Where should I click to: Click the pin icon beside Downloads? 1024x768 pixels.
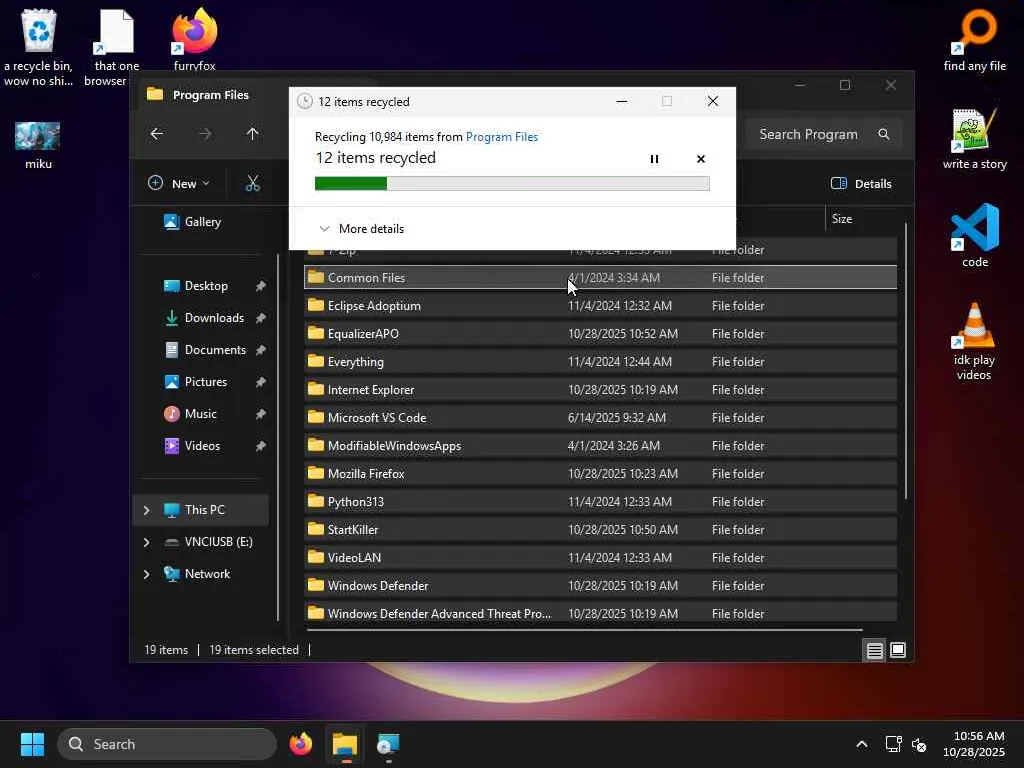pyautogui.click(x=261, y=318)
